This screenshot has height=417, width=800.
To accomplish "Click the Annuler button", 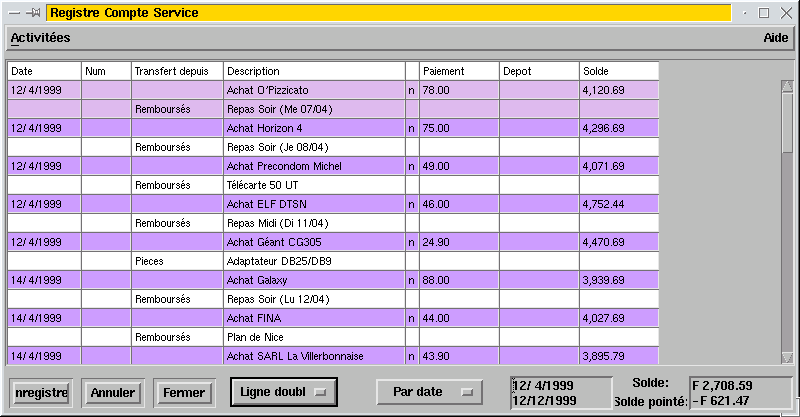I will (112, 393).
